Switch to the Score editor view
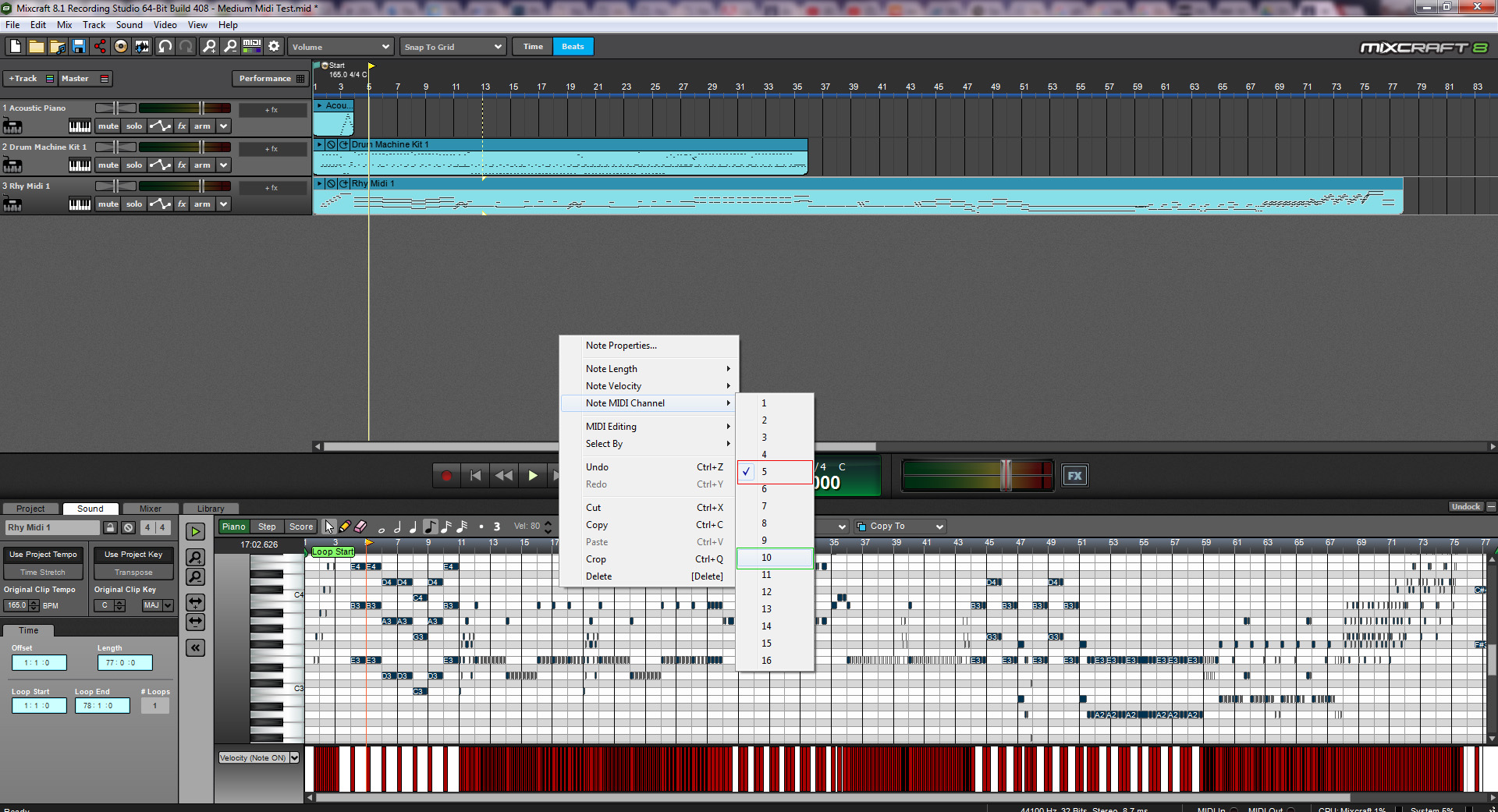This screenshot has height=812, width=1498. point(301,527)
